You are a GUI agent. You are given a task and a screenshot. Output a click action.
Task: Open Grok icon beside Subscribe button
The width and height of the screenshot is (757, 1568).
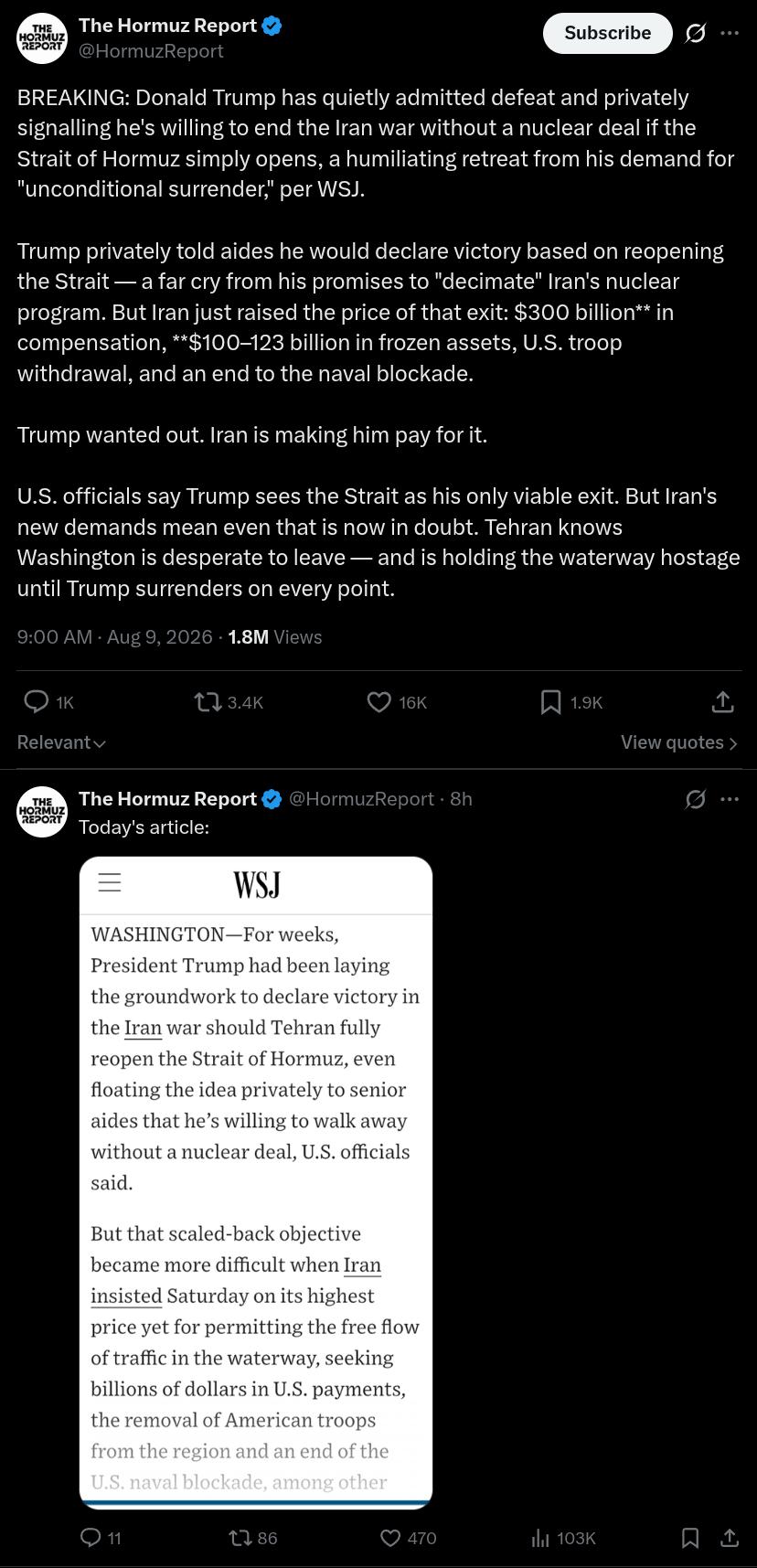coord(696,33)
